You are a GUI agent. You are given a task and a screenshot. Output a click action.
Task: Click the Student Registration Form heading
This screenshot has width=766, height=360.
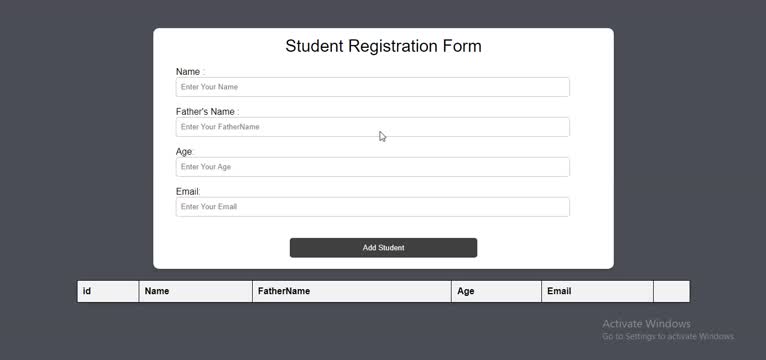pos(383,46)
